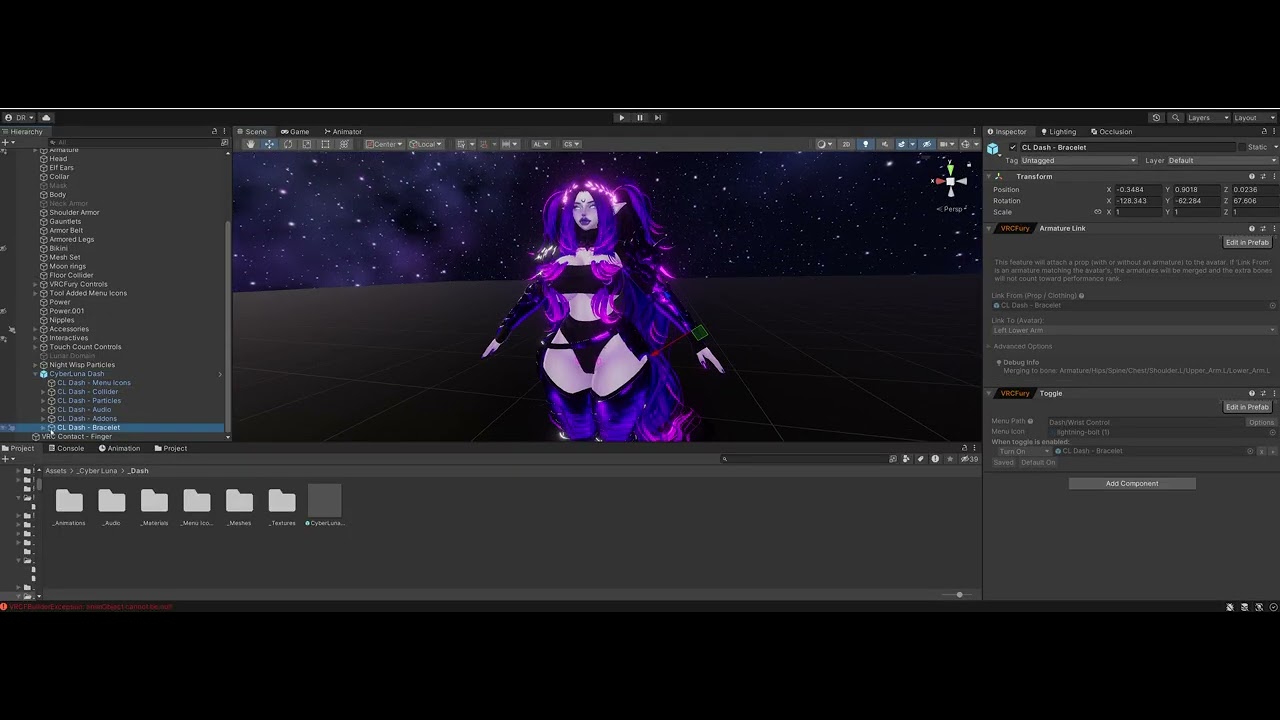Click the Pause button
The width and height of the screenshot is (1280, 720).
point(640,118)
